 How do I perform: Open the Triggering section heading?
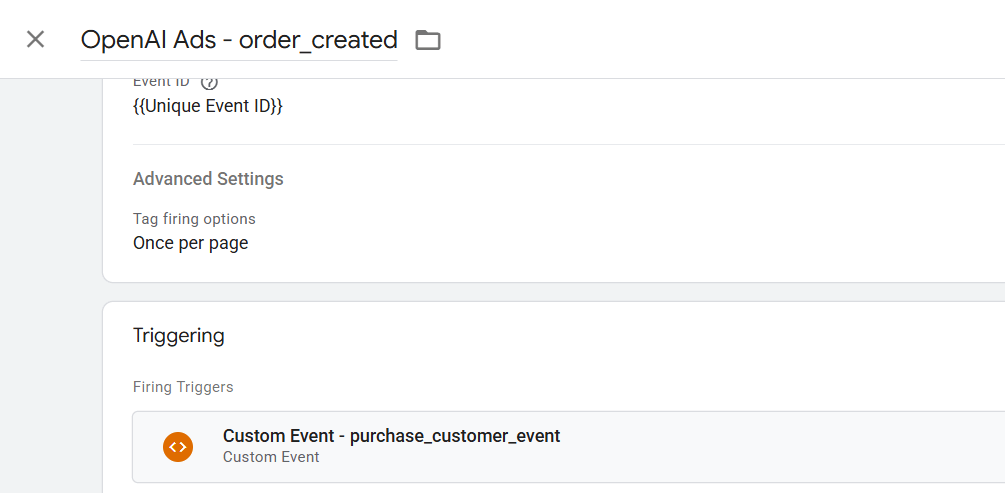click(x=179, y=335)
